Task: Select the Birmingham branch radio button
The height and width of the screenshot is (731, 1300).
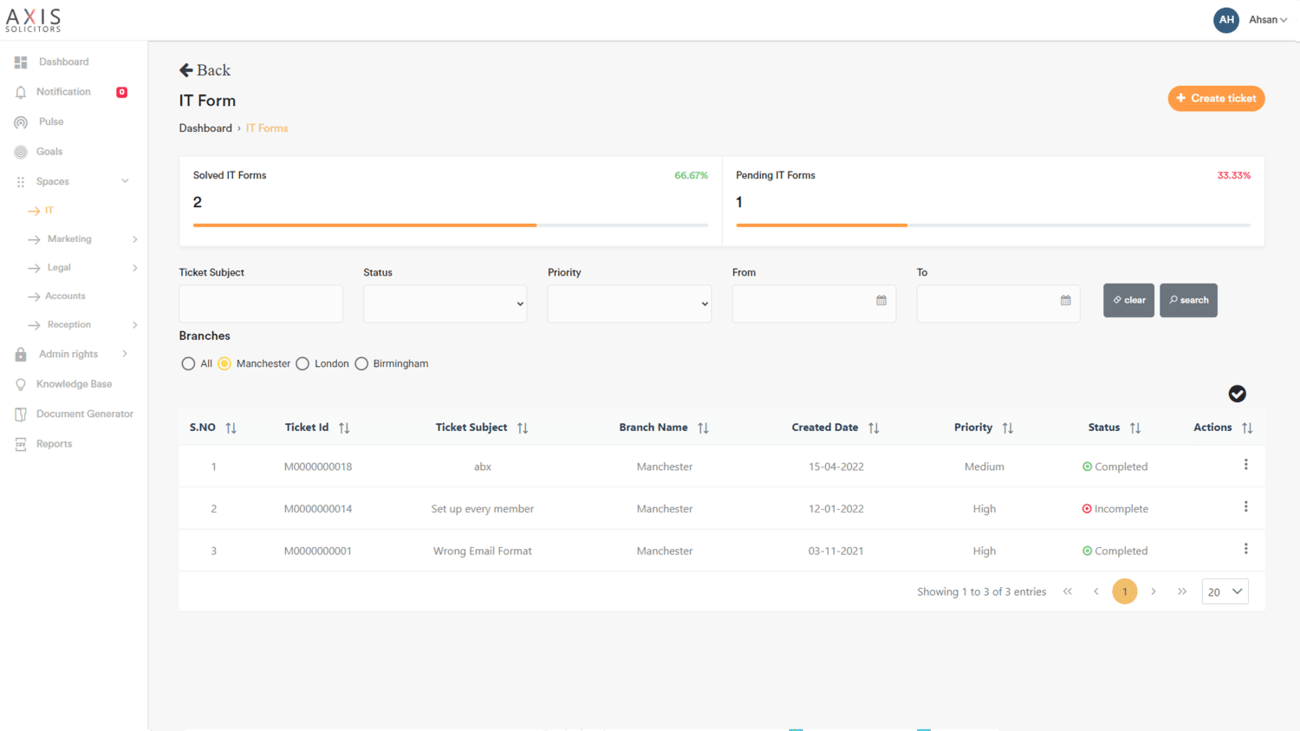Action: (361, 364)
